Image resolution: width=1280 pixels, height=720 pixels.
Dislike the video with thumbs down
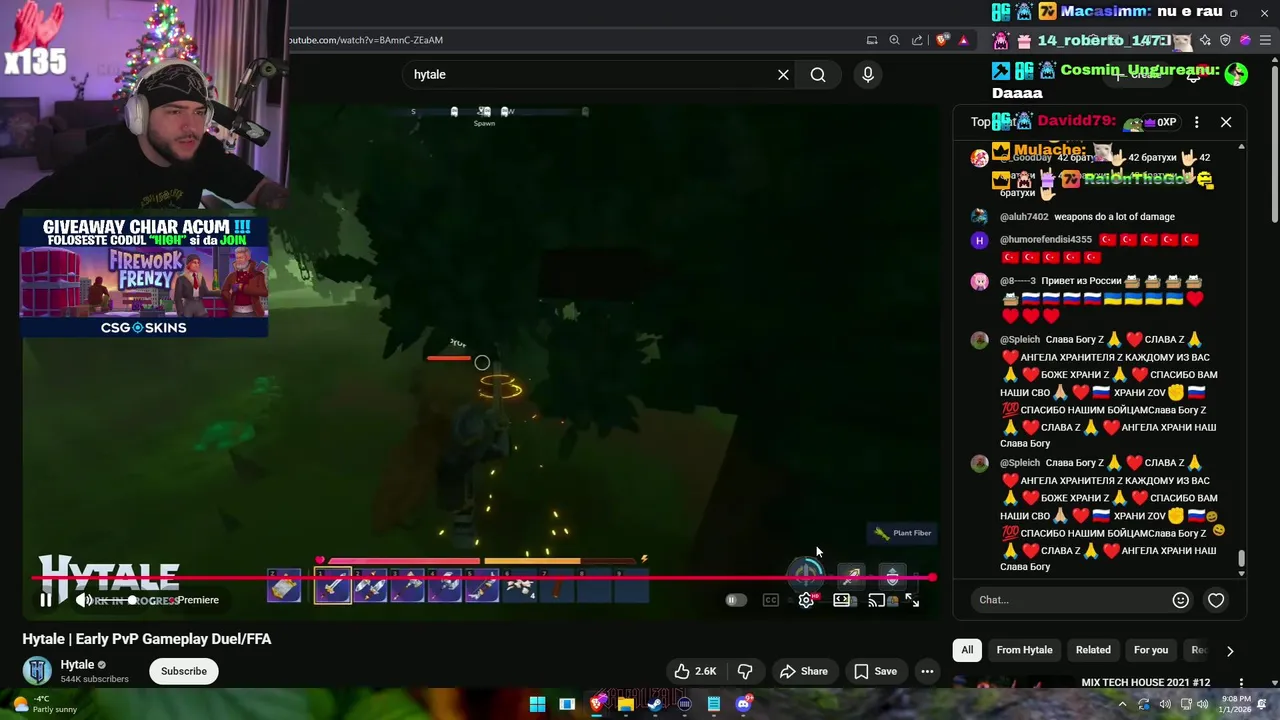(x=745, y=671)
